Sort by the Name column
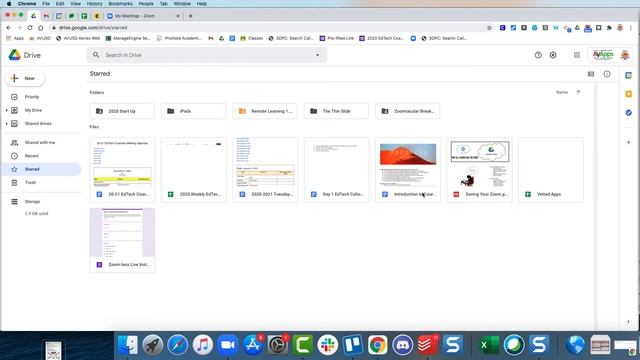Screen dimensions: 640x360 tap(562, 92)
